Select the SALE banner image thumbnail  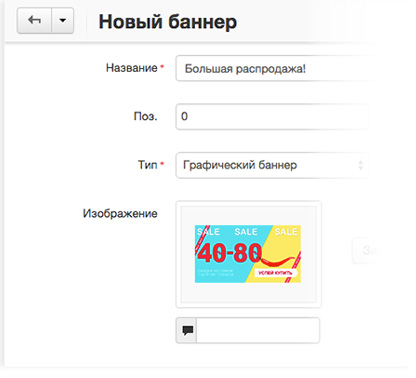pos(248,254)
